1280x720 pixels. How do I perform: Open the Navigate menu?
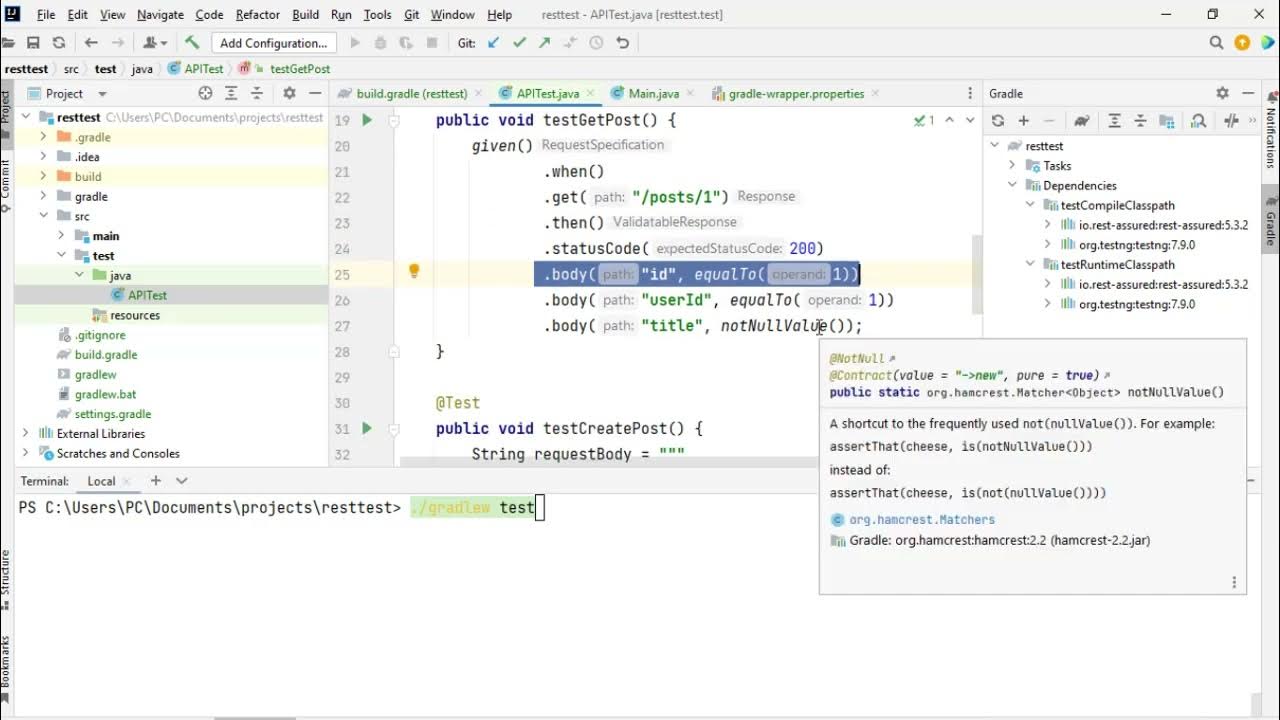click(x=160, y=15)
